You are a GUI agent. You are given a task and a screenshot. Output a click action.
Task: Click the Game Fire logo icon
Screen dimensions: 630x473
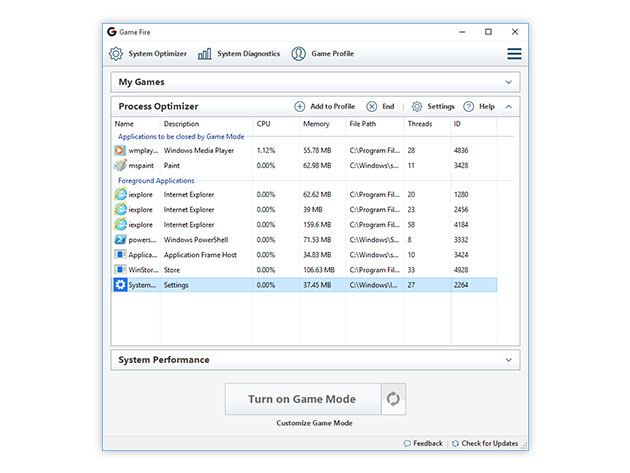[112, 32]
